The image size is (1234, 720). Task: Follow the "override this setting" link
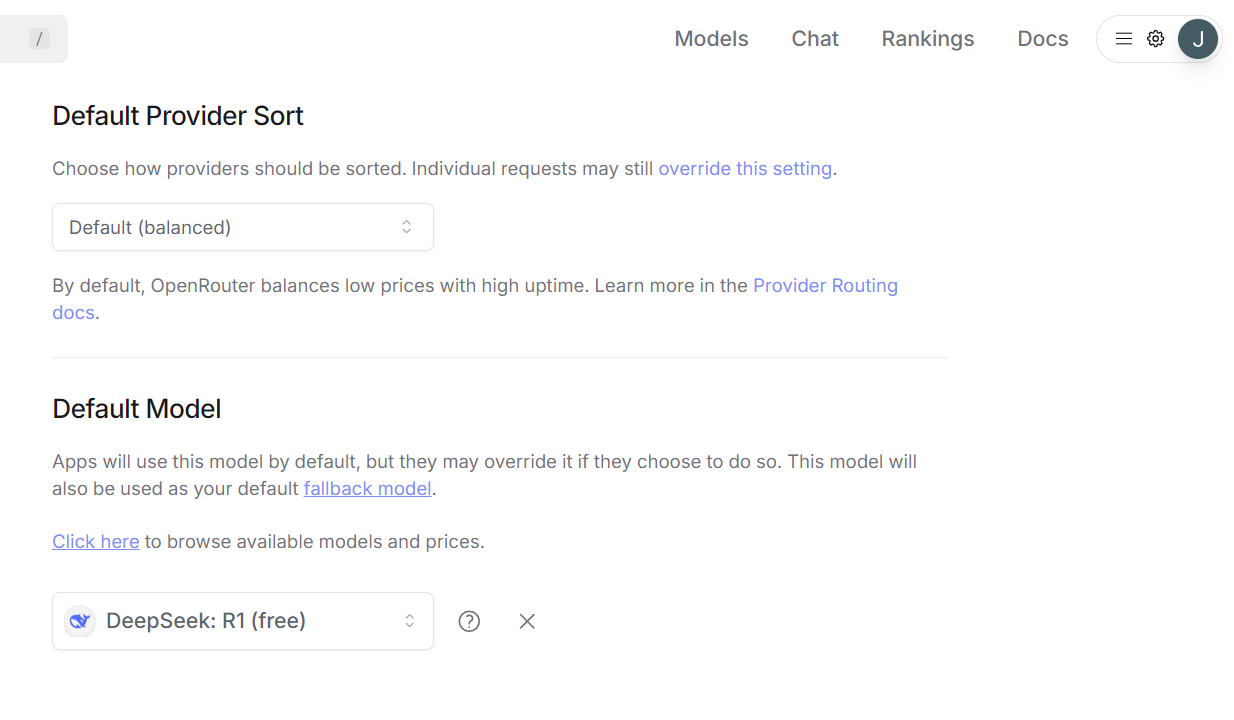click(x=745, y=169)
